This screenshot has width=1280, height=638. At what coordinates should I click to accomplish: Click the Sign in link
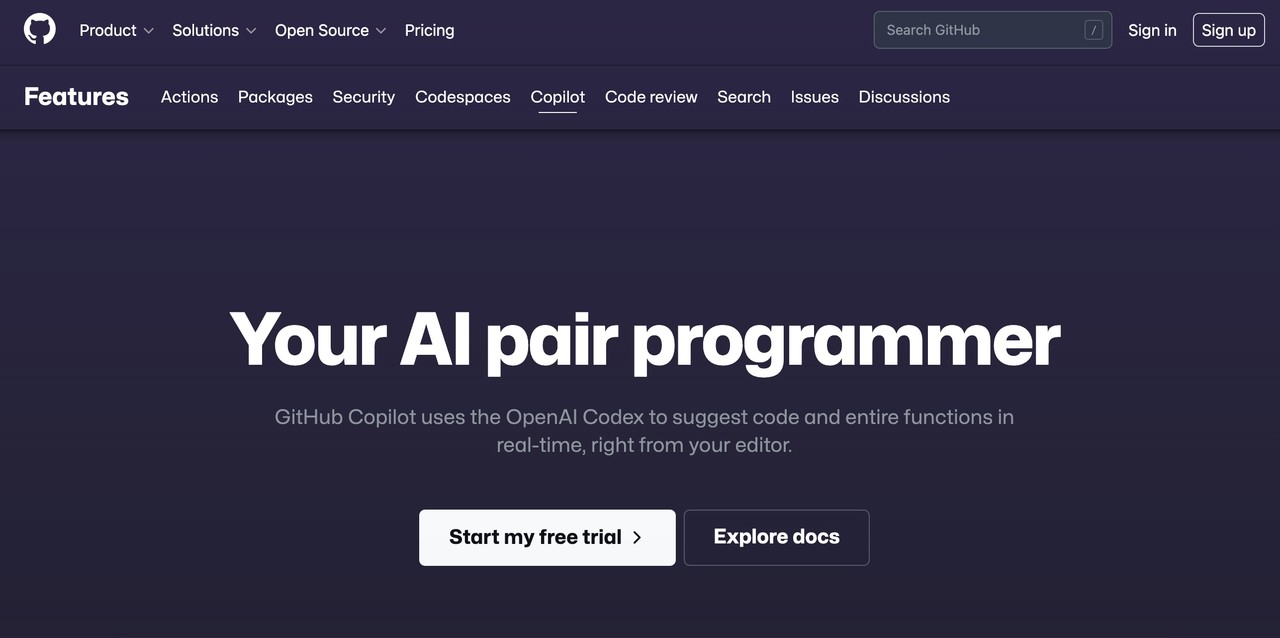tap(1152, 30)
